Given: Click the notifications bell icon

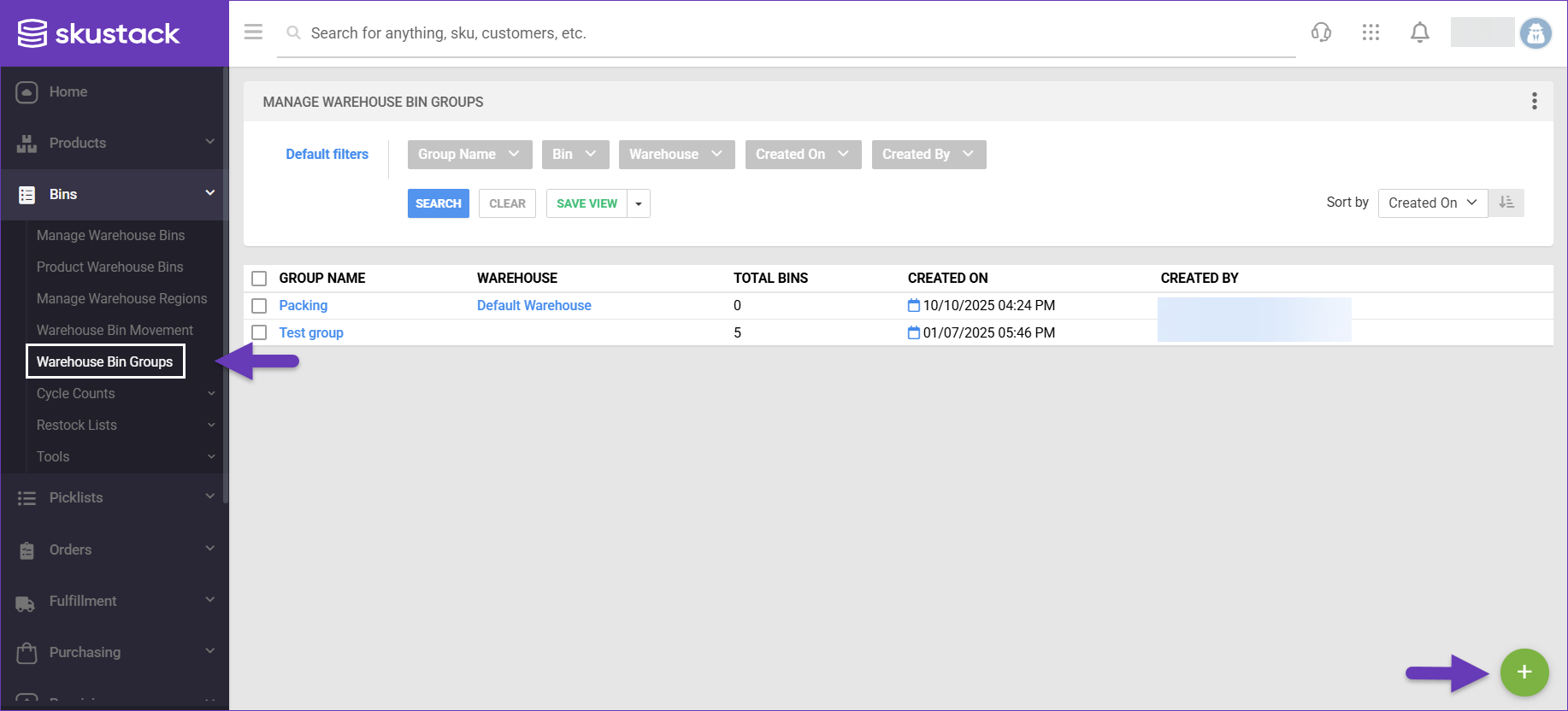Looking at the screenshot, I should click(x=1419, y=32).
